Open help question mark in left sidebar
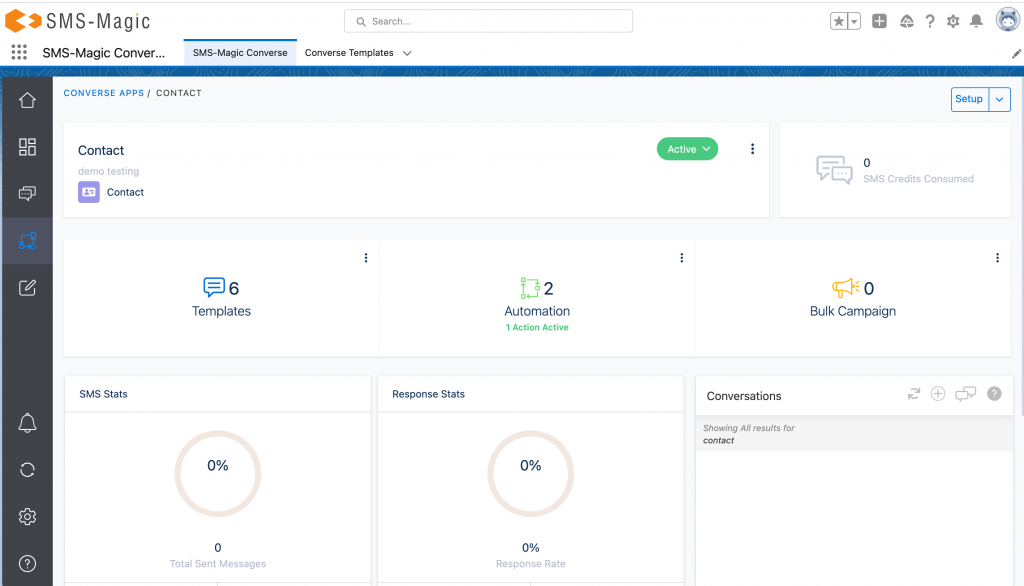The width and height of the screenshot is (1024, 586). click(x=27, y=563)
